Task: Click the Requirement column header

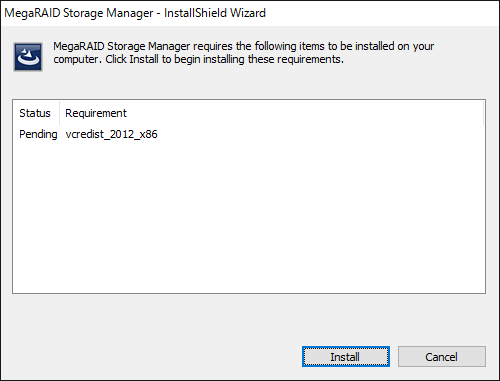Action: tap(96, 113)
